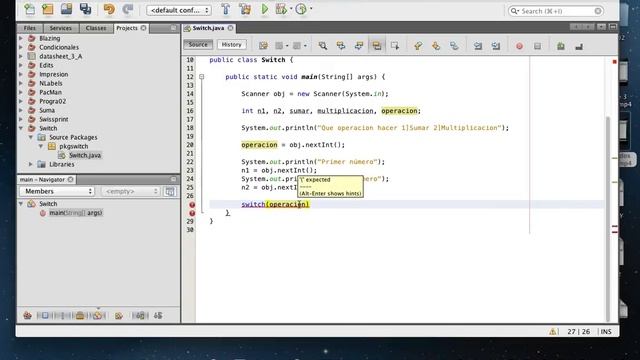The image size is (640, 360).
Task: Open the configuration dropdown
Action: [x=179, y=10]
